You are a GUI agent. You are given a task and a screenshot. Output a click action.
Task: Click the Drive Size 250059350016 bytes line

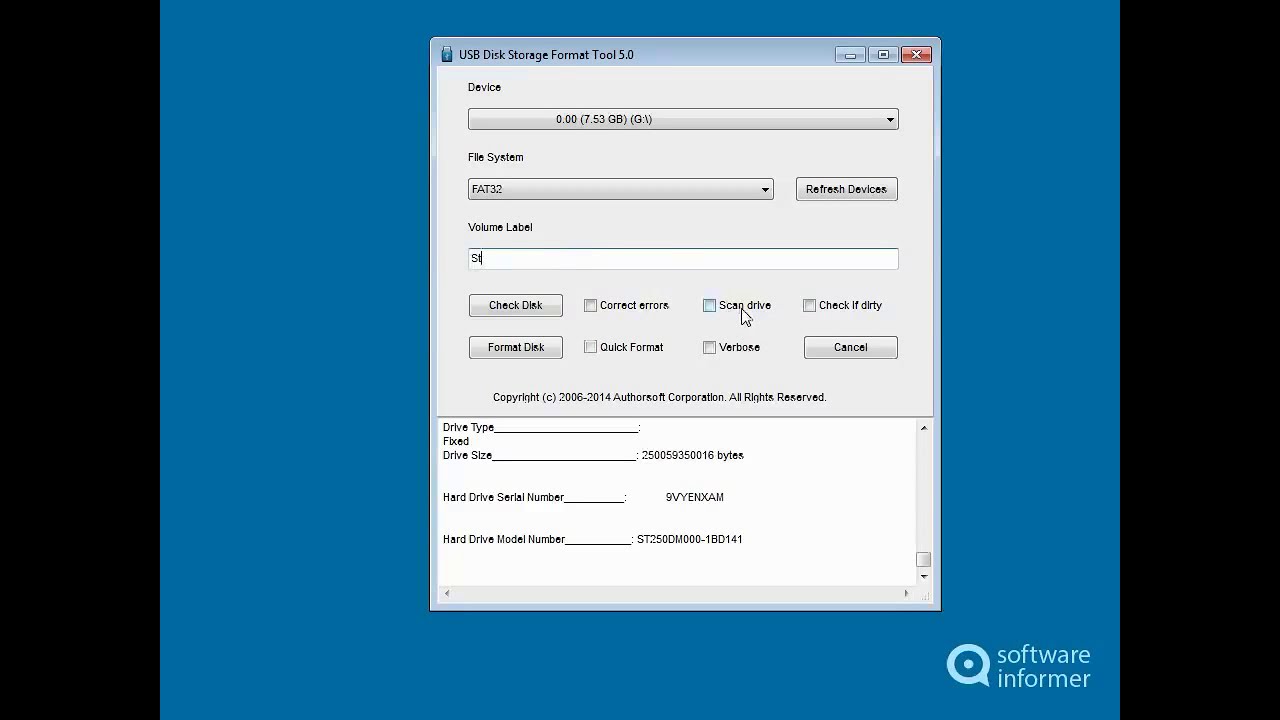[593, 455]
